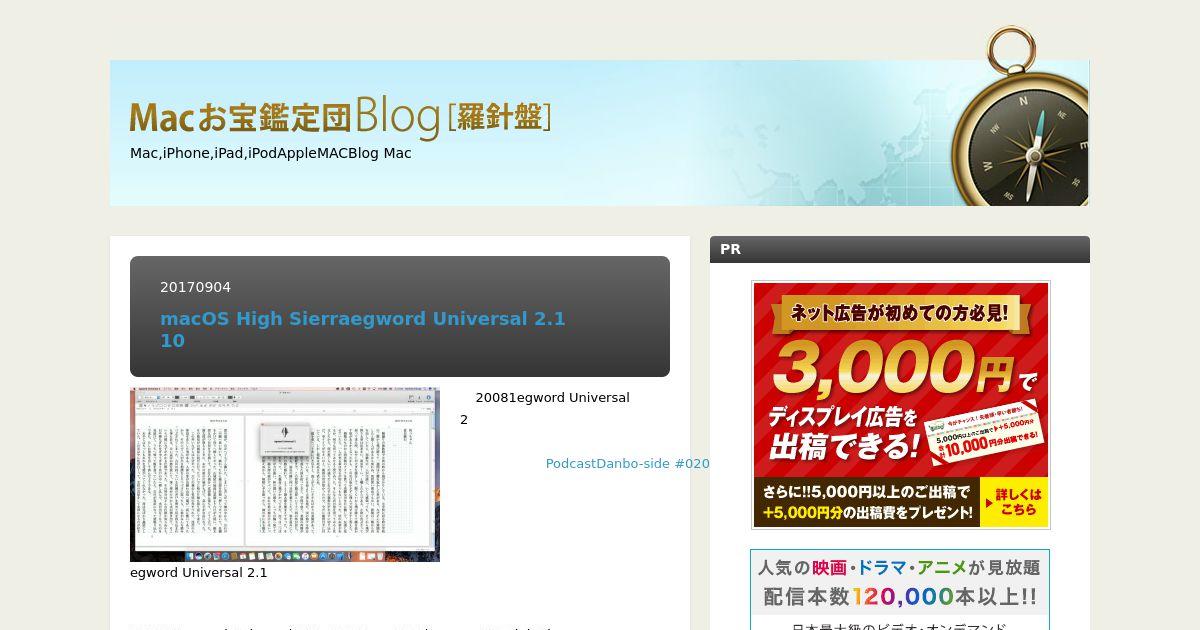
Task: Select the egword Universal 2.1 caption text
Action: (199, 573)
